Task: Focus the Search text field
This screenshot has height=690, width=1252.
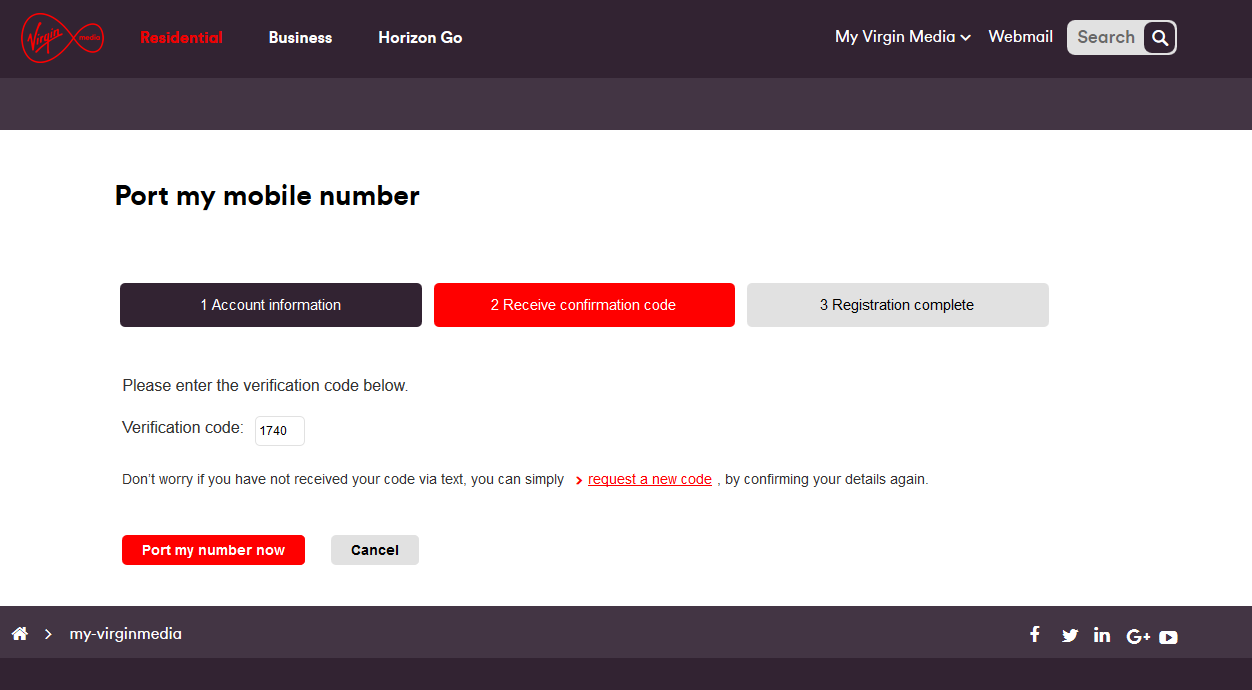Action: [x=1106, y=38]
